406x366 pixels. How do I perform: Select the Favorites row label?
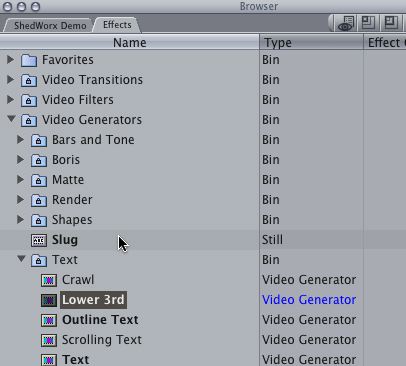tap(68, 60)
